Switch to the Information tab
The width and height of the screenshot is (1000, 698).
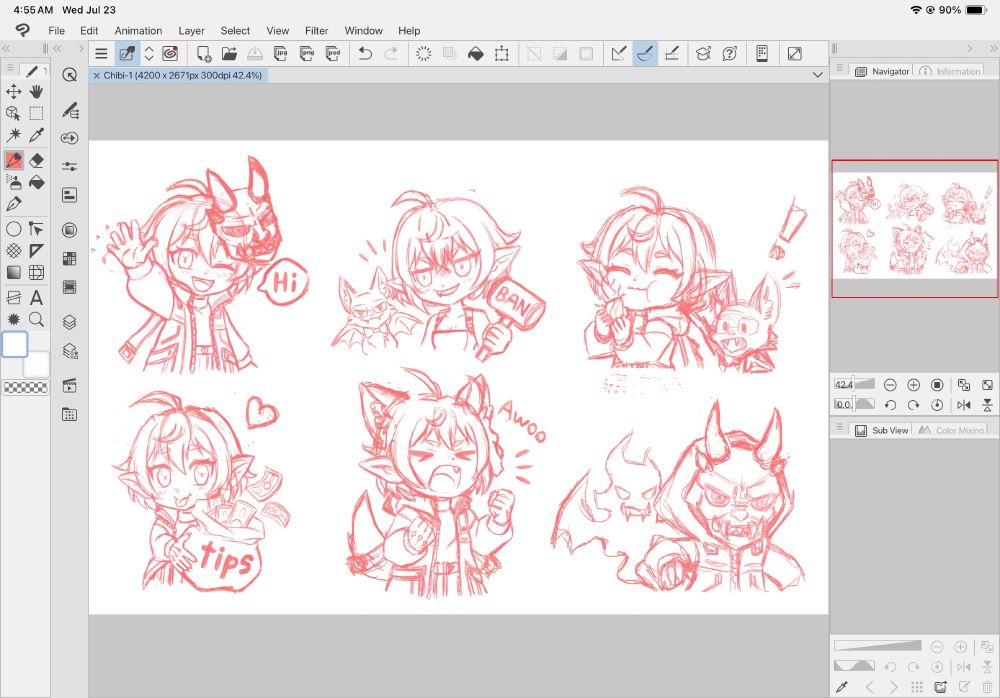[x=950, y=71]
